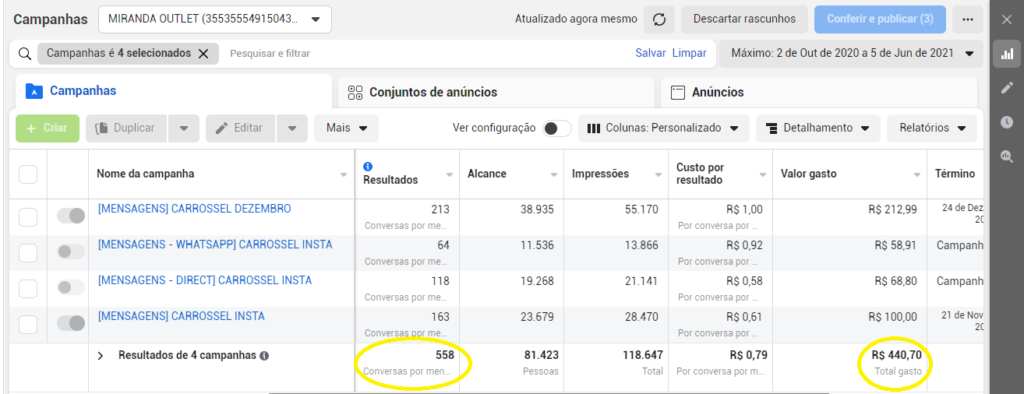Remove the '4 selecionados' filter chip
Image resolution: width=1024 pixels, height=394 pixels.
click(203, 54)
